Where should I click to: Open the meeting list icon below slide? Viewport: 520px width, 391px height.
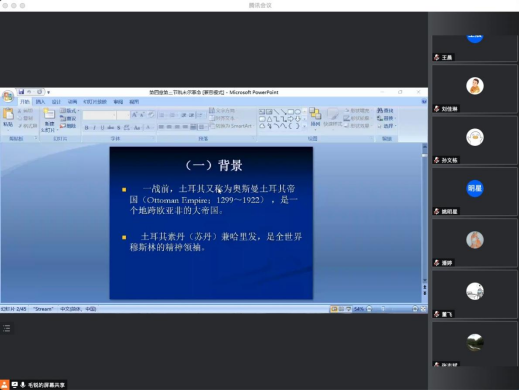coord(7,328)
